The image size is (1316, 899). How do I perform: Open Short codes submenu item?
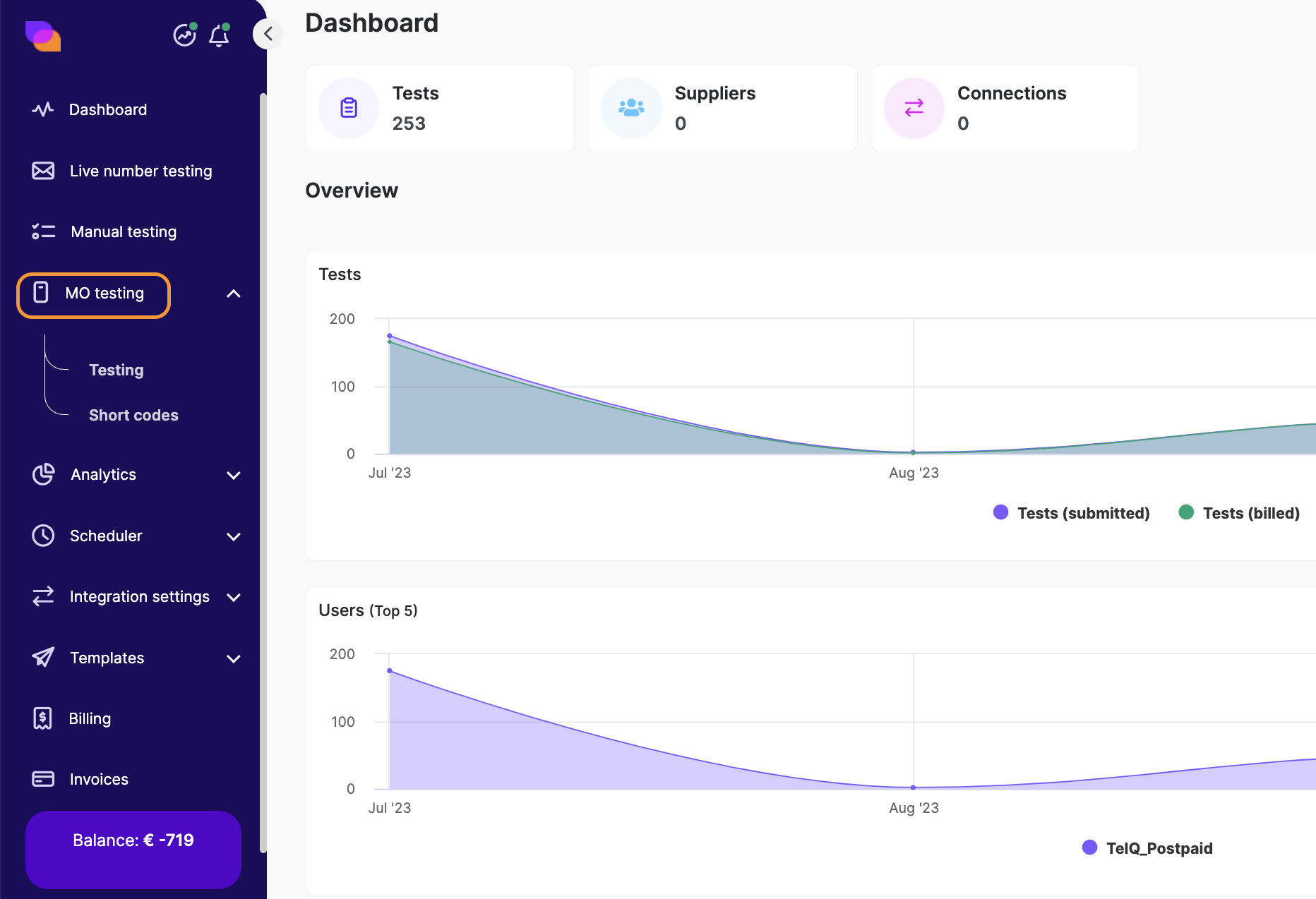(x=133, y=415)
